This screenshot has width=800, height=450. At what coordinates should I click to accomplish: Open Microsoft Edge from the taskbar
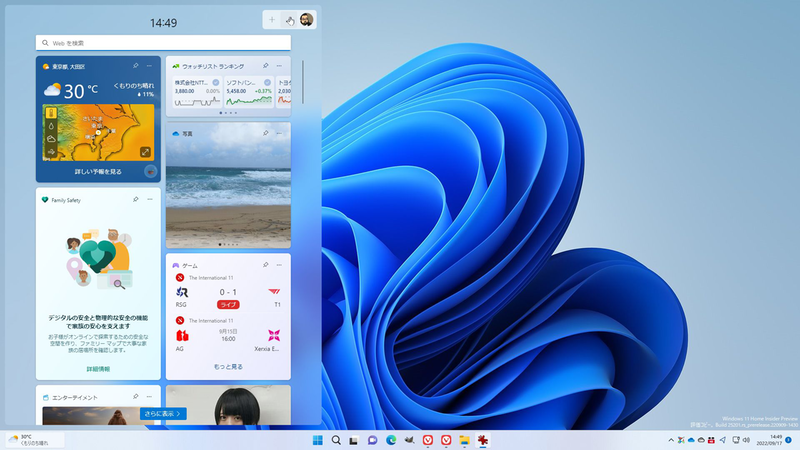(x=391, y=440)
